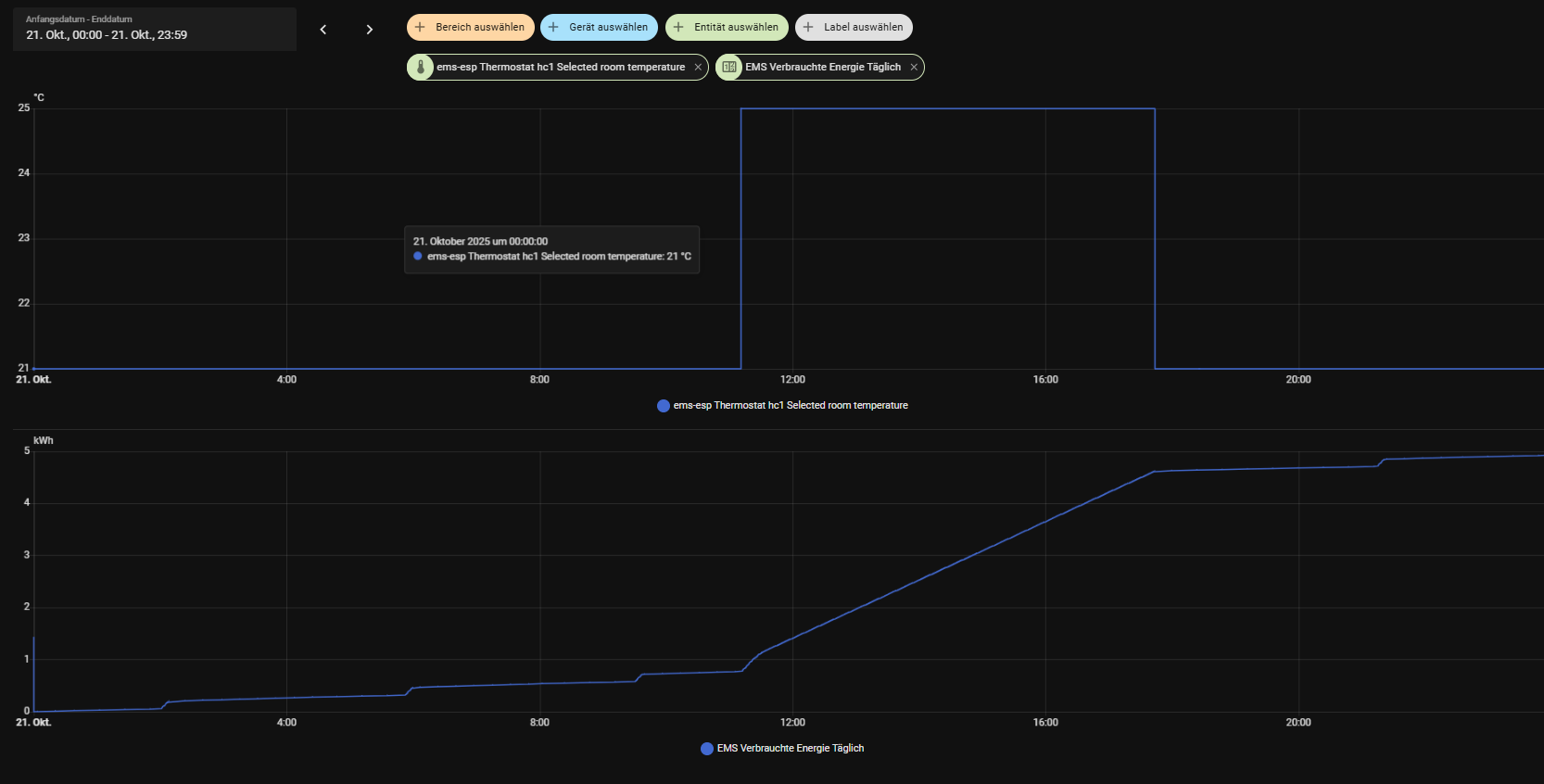Image resolution: width=1544 pixels, height=784 pixels.
Task: Click the 16:00 label on energy chart
Action: pyautogui.click(x=1045, y=723)
